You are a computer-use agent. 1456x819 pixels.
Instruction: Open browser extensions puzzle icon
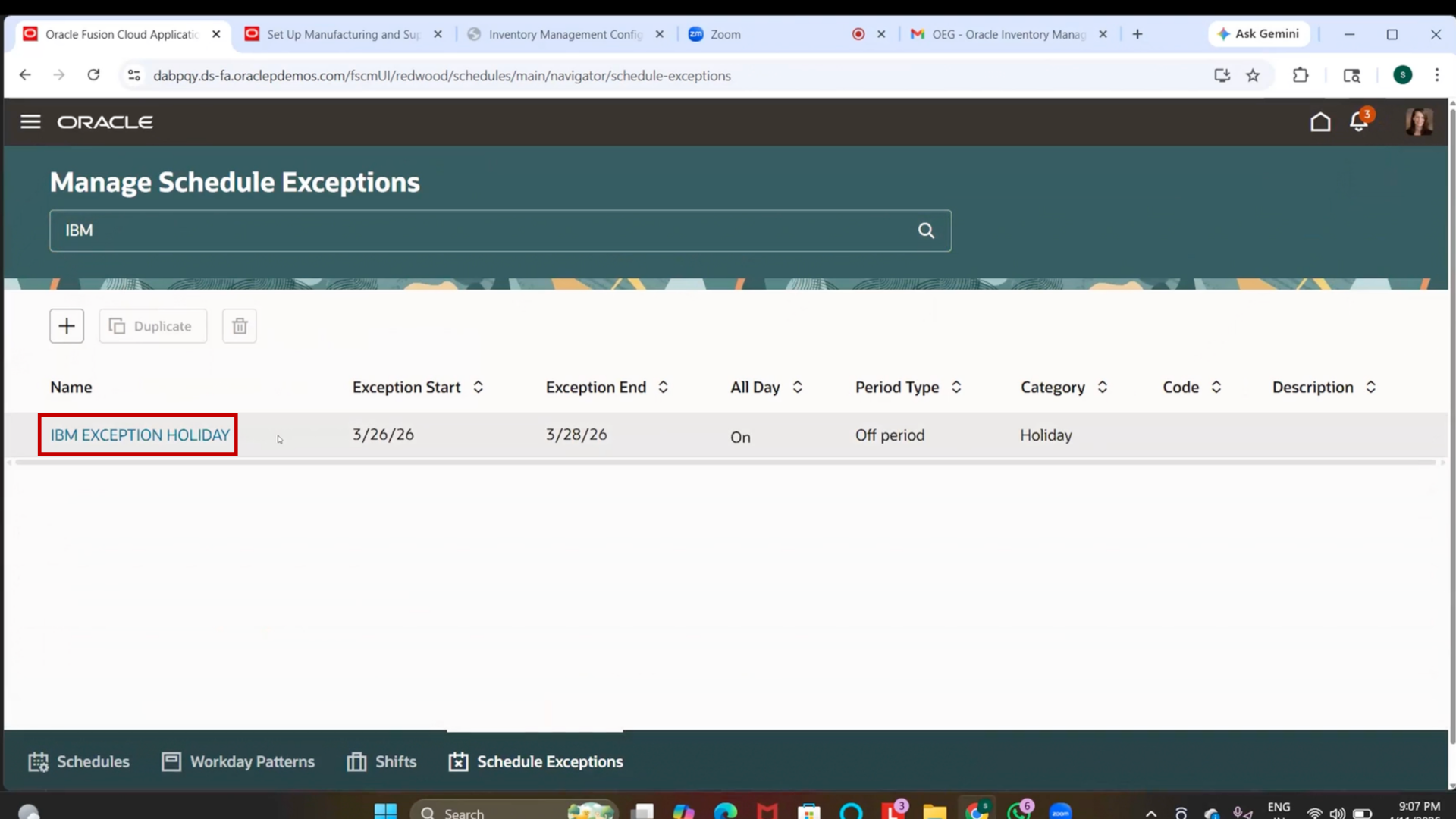click(1301, 75)
